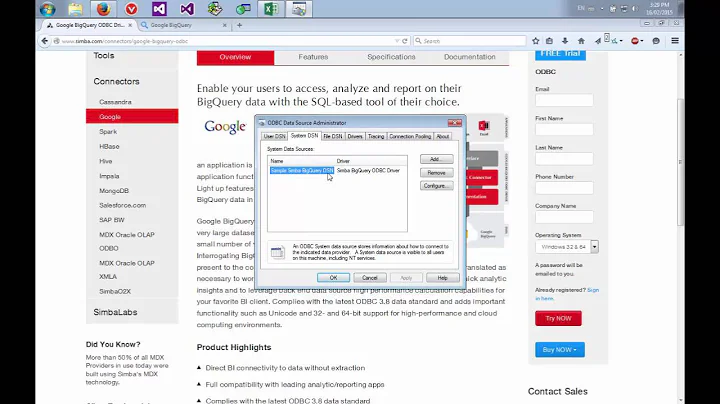Click the Firefox search box
Image resolution: width=720 pixels, height=404 pixels.
click(x=470, y=41)
